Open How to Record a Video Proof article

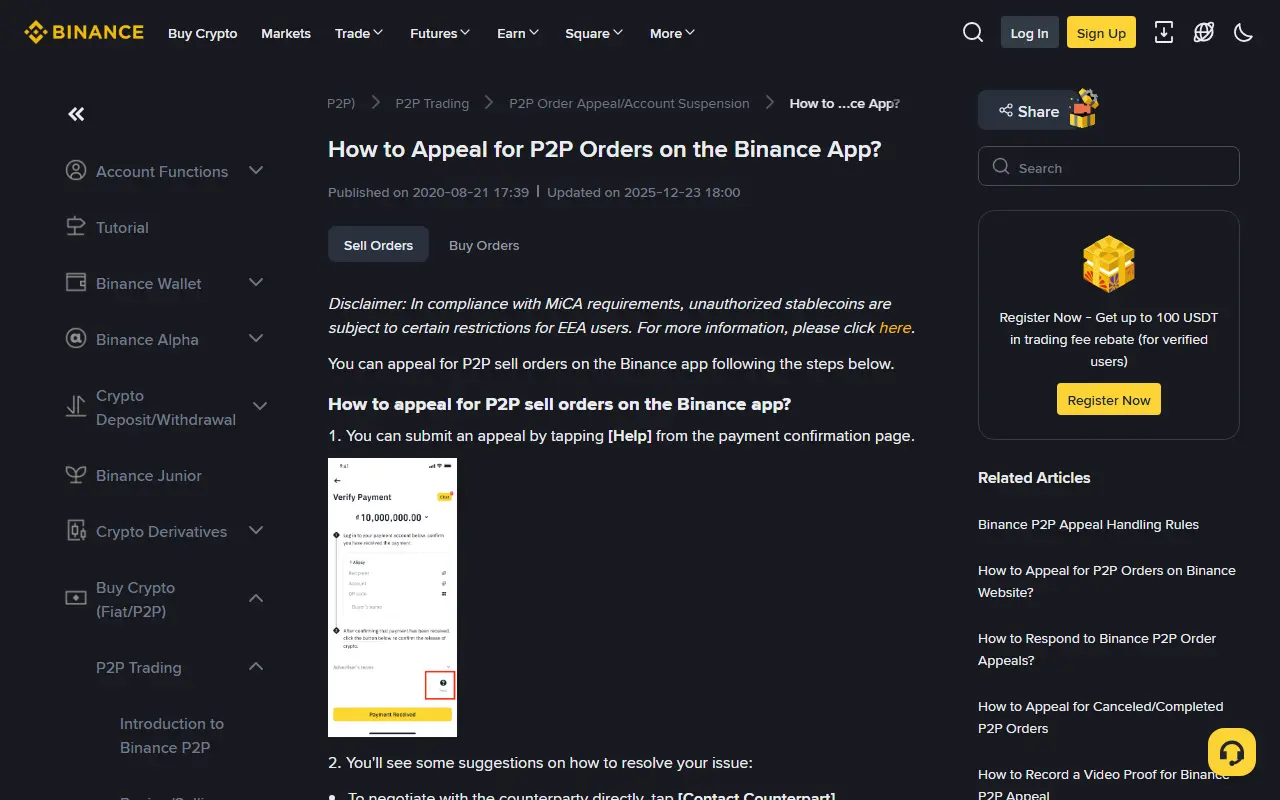pos(1104,784)
